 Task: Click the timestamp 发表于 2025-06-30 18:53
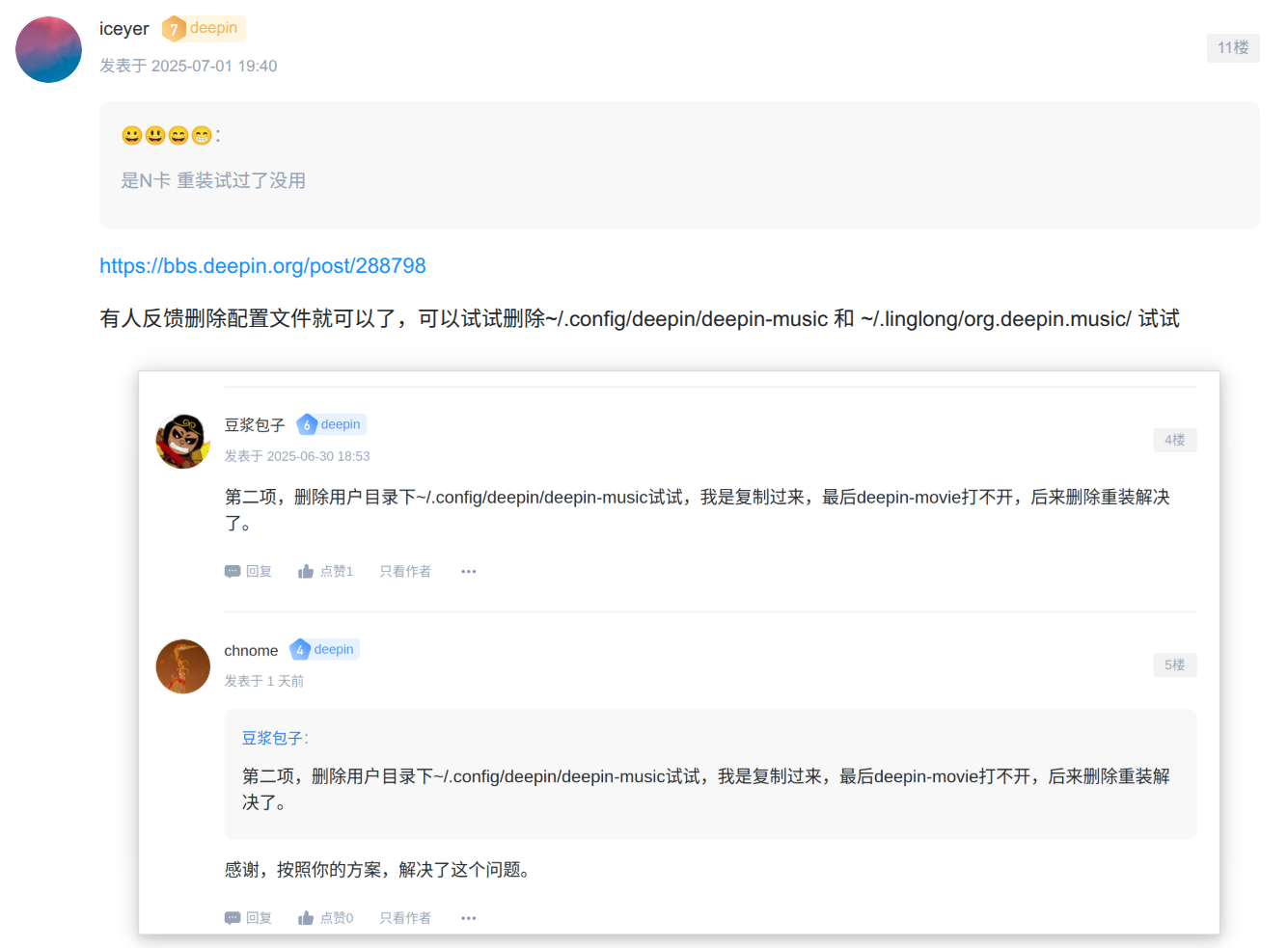click(x=297, y=456)
